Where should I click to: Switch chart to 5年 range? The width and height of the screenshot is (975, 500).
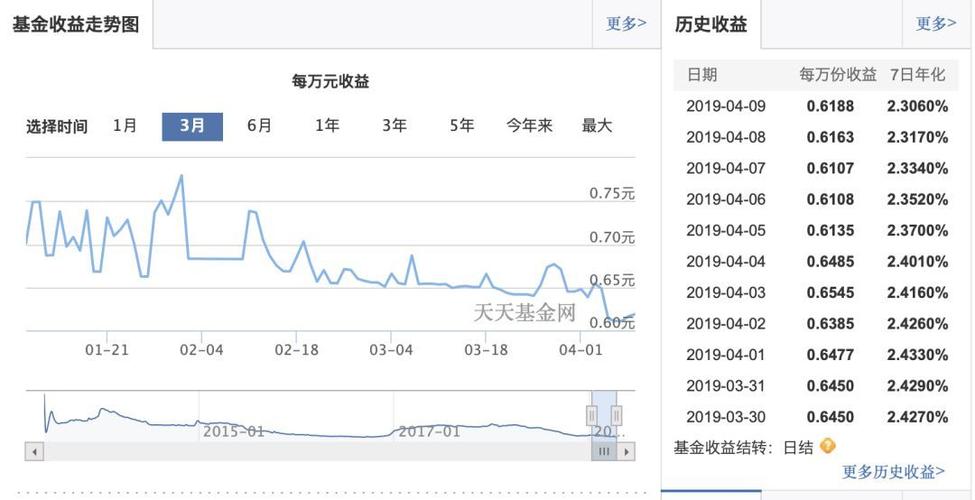click(x=461, y=125)
